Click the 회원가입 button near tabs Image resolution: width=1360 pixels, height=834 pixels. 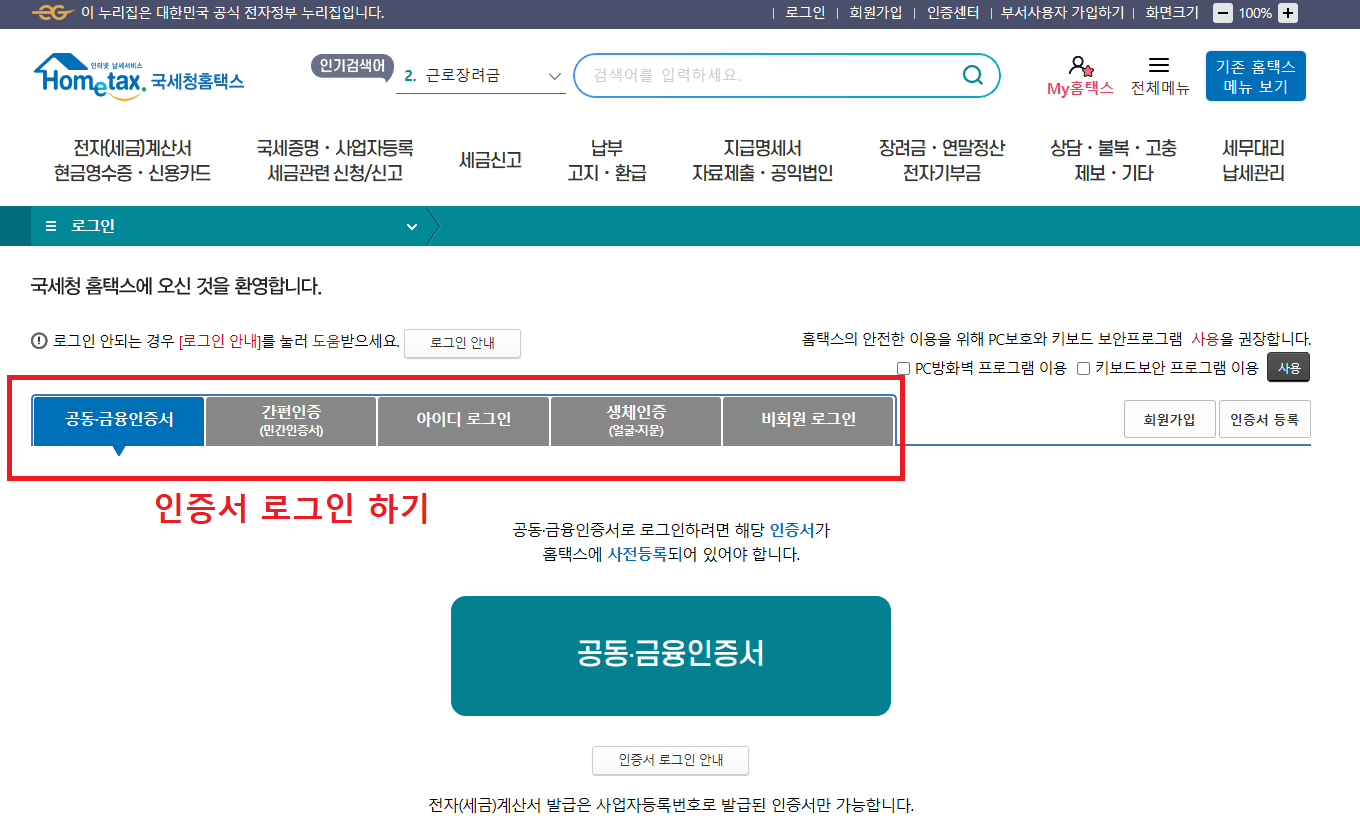1169,420
